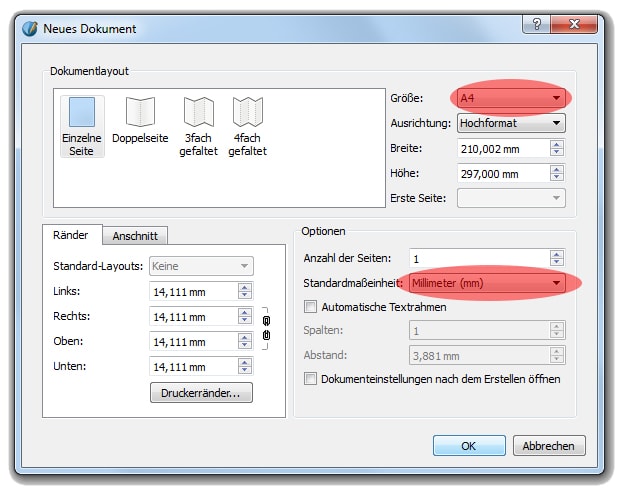
Task: Select the 4fach gefaltet layout icon
Action: (x=247, y=112)
